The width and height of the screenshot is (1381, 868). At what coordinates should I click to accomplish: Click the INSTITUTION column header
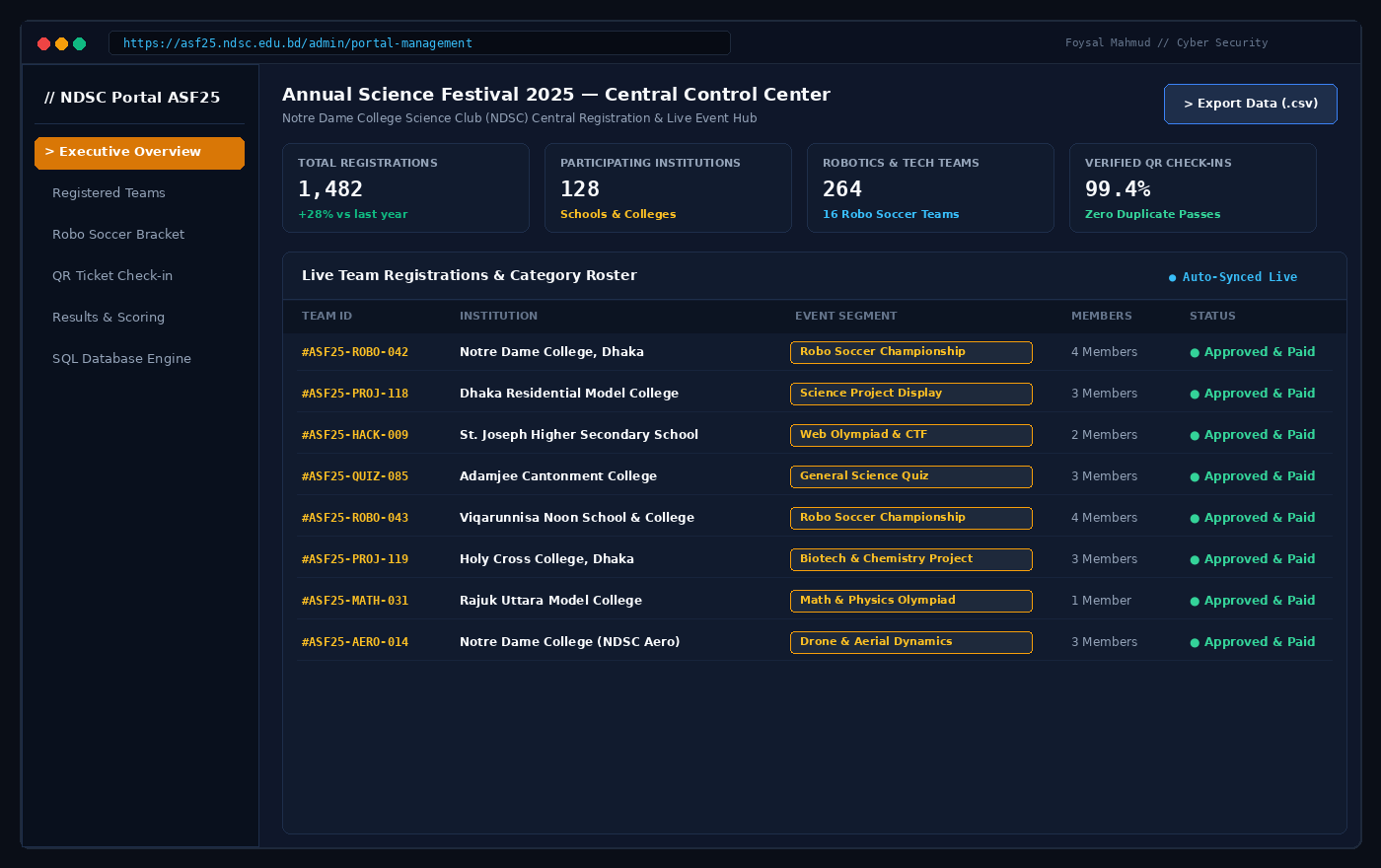(498, 317)
